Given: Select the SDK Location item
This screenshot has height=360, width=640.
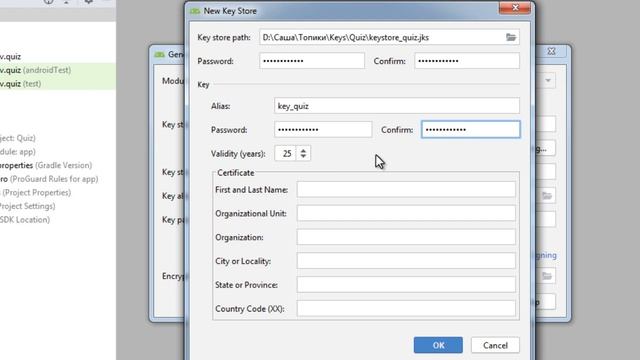Looking at the screenshot, I should (x=25, y=220).
